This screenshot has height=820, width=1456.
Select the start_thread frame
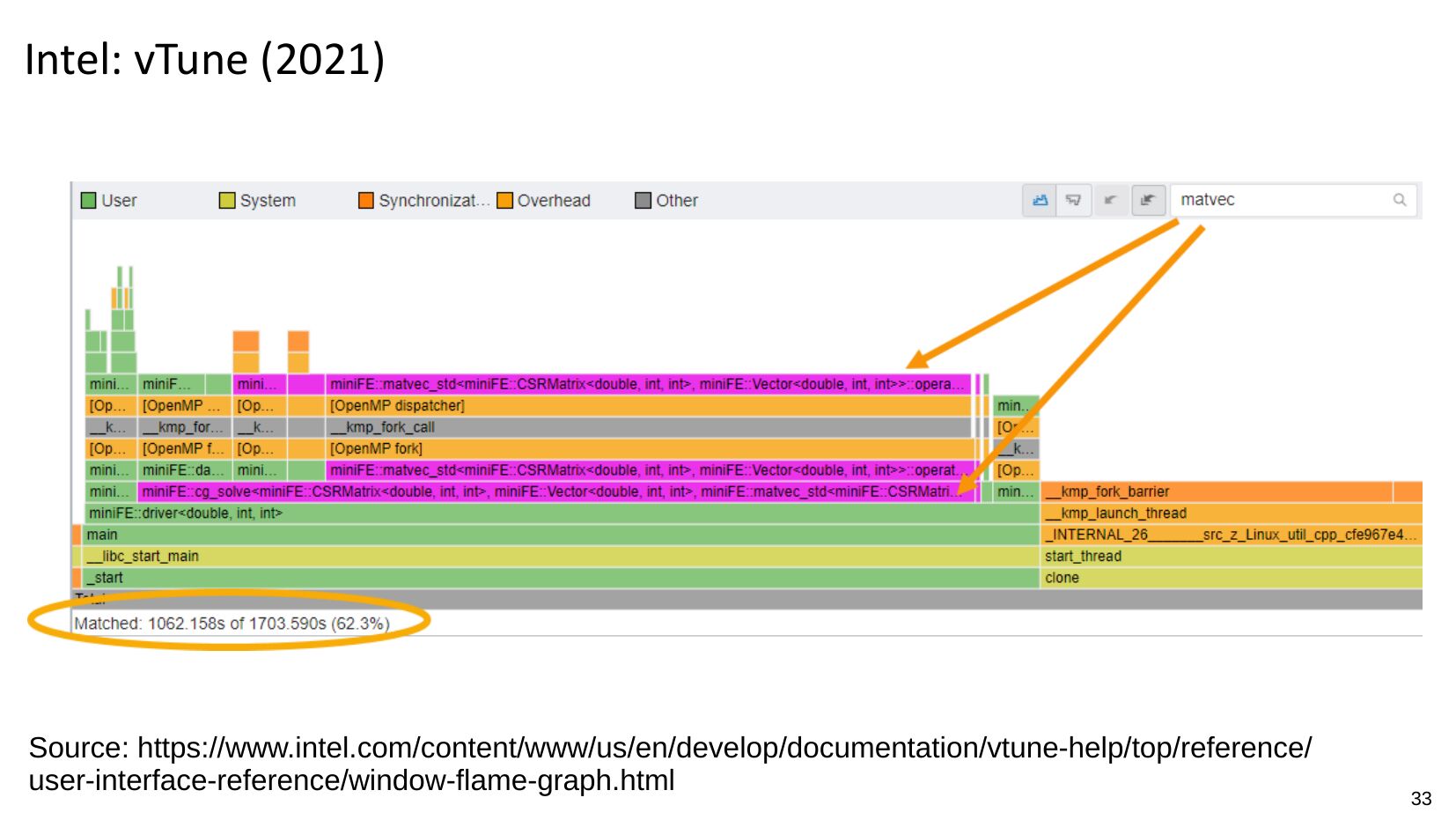(1224, 557)
